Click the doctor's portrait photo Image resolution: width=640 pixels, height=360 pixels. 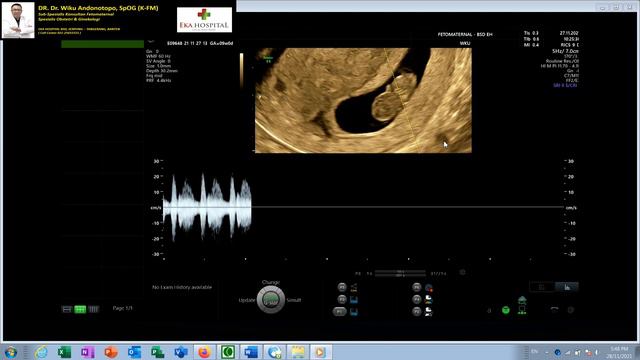pyautogui.click(x=18, y=20)
